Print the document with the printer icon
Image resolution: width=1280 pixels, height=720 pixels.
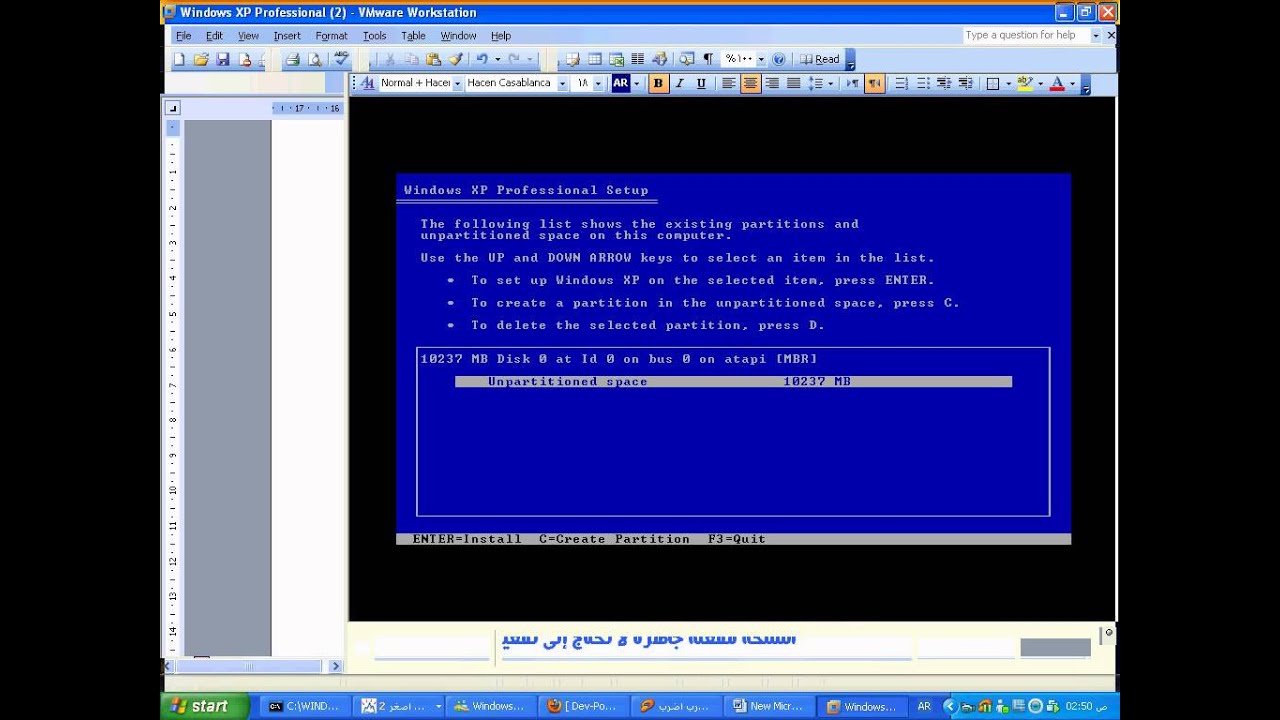click(x=293, y=60)
